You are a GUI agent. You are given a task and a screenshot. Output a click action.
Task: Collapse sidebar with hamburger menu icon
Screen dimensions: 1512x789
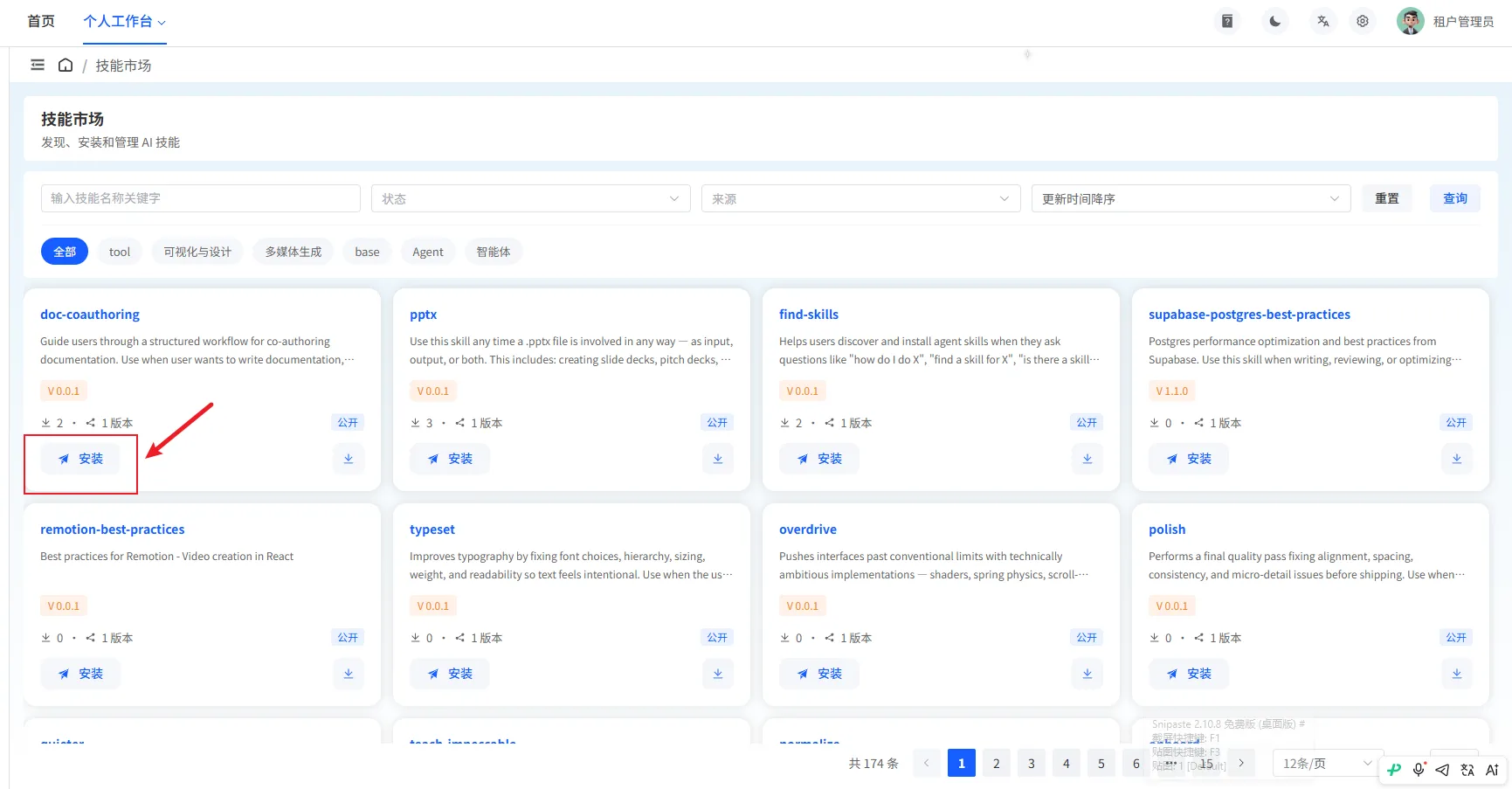coord(38,65)
